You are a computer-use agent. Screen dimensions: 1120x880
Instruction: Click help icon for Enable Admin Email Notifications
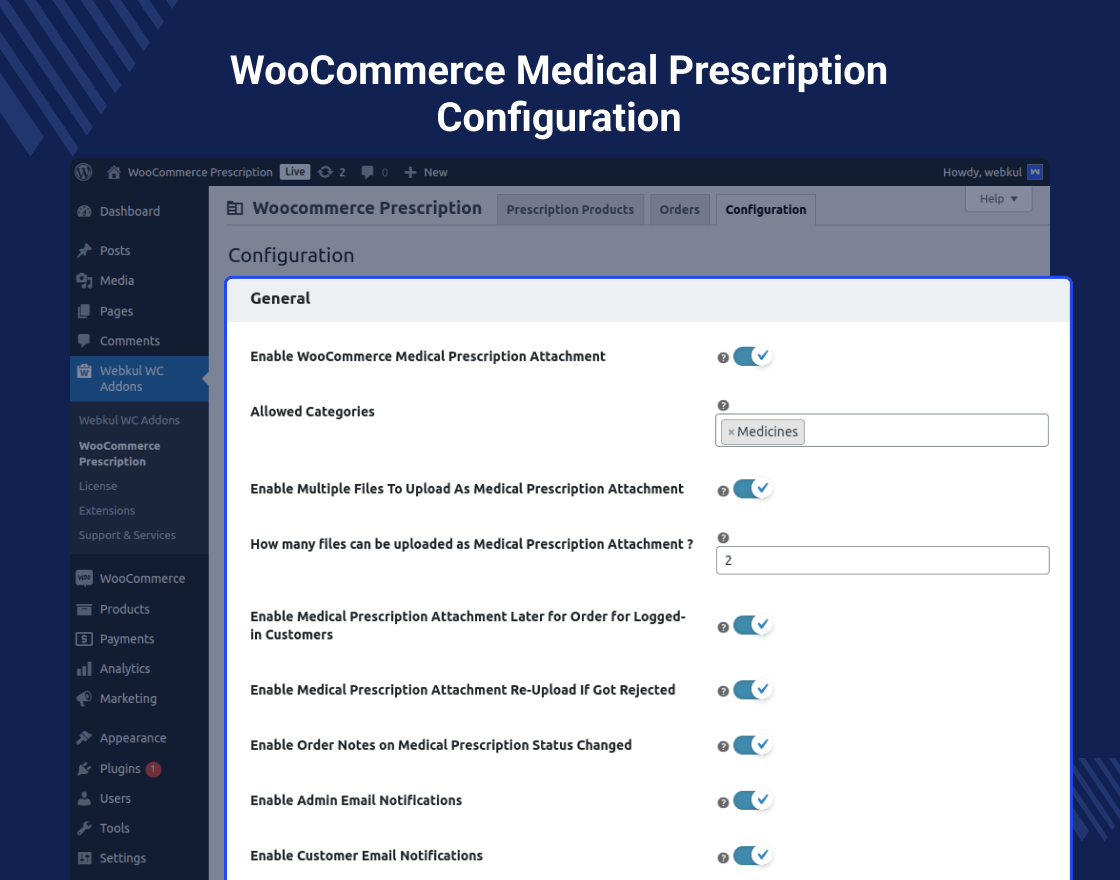pyautogui.click(x=723, y=802)
